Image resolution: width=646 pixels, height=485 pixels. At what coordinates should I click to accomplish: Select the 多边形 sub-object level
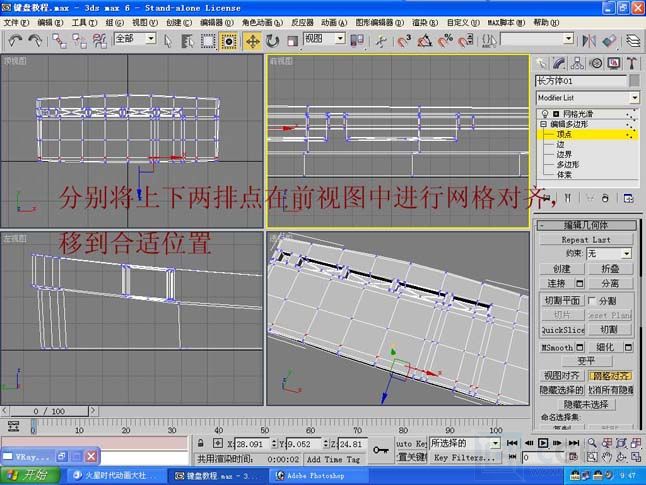[568, 164]
